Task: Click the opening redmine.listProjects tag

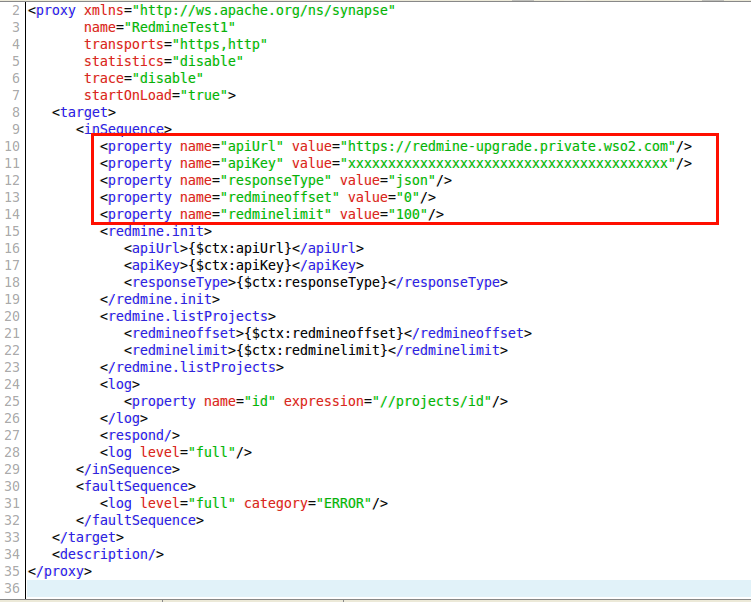Action: tap(188, 316)
